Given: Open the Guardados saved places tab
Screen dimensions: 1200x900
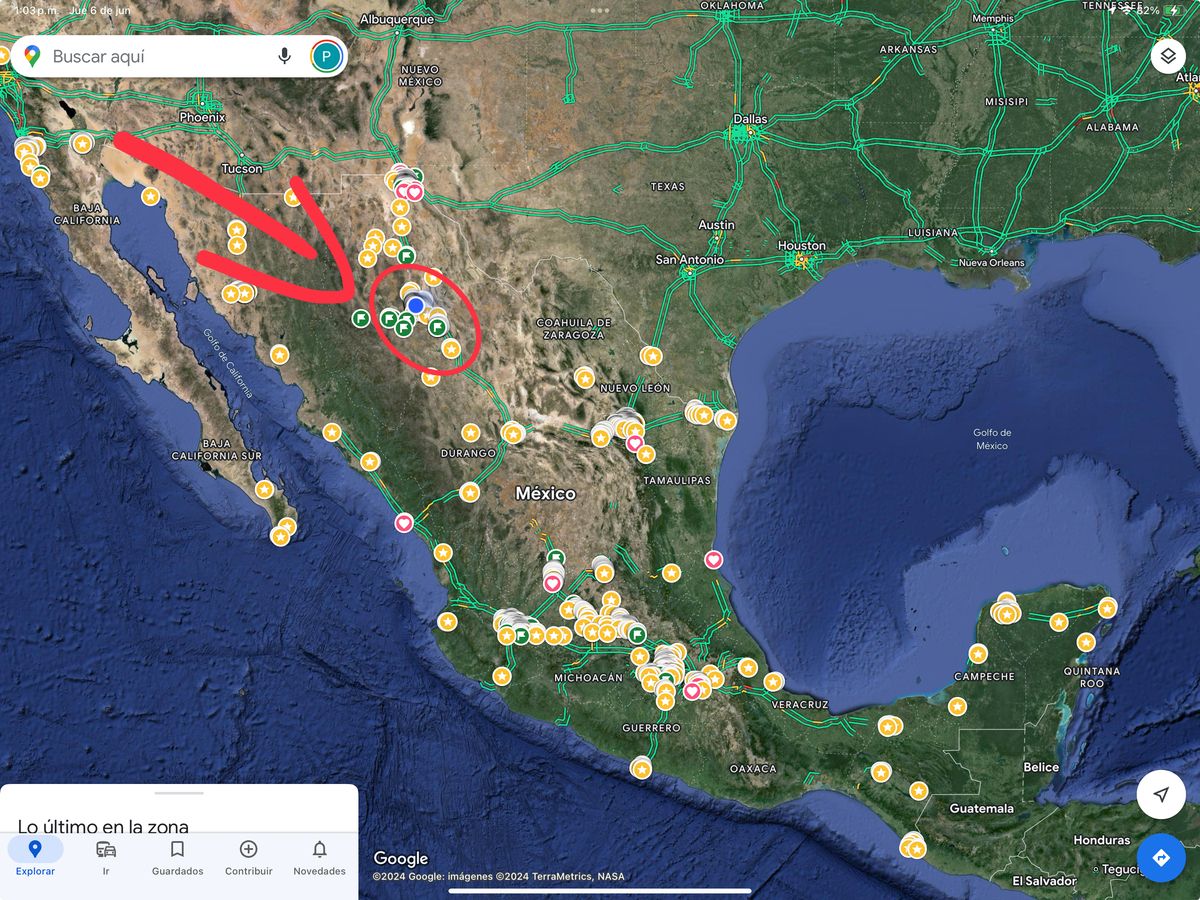Looking at the screenshot, I should coord(177,857).
